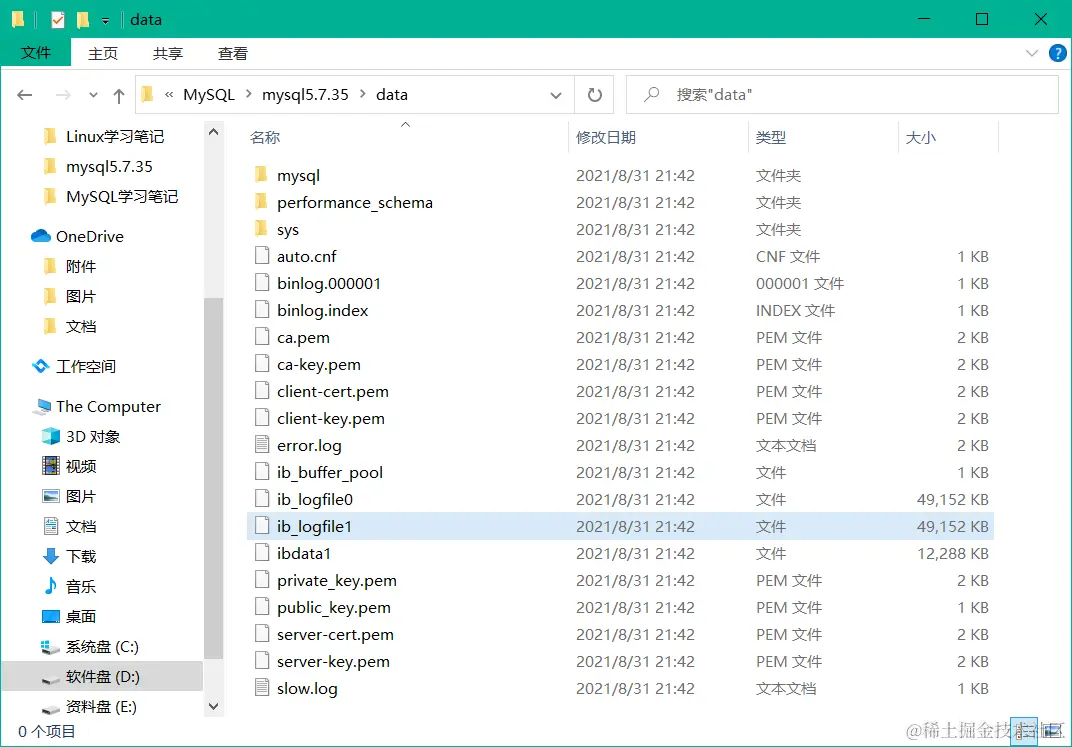
Task: Open MySQL学习笔记 folder in sidebar
Action: [x=110, y=197]
